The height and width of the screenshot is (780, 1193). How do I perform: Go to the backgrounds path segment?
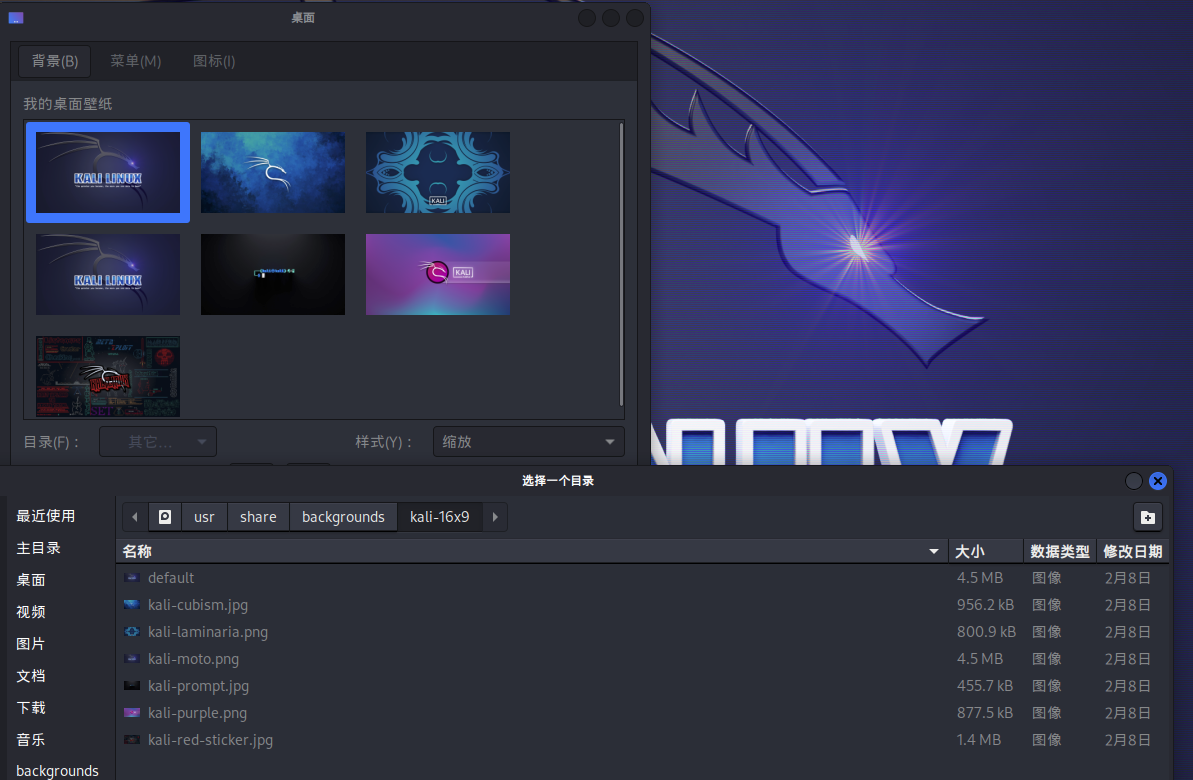tap(343, 517)
